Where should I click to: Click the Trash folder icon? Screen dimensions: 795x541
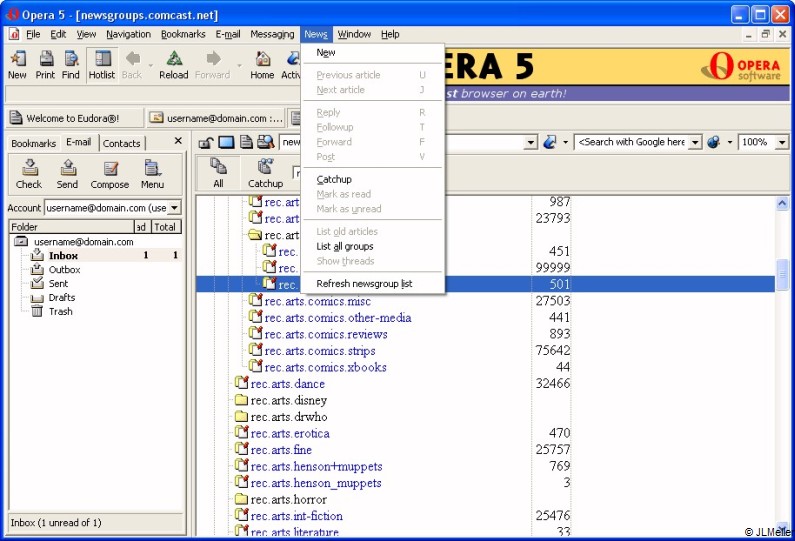click(x=37, y=311)
